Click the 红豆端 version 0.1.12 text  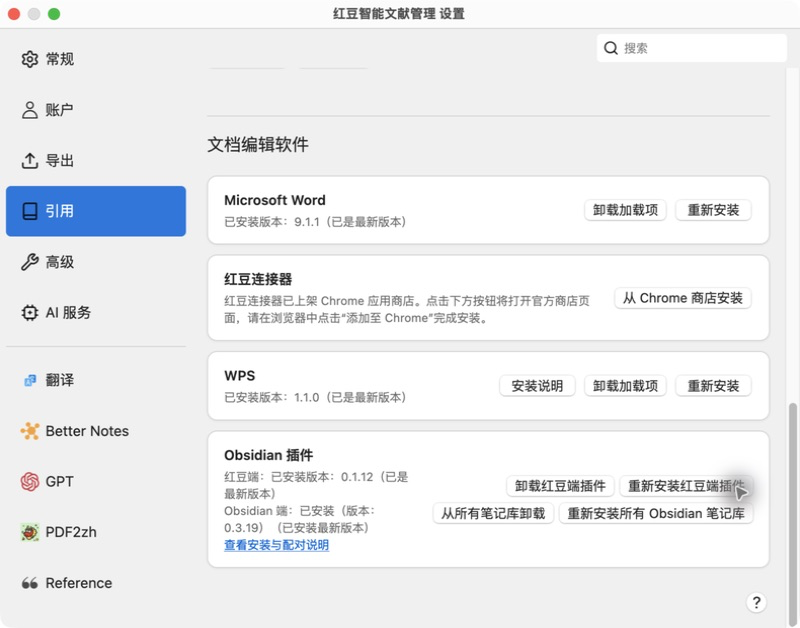[x=316, y=485]
